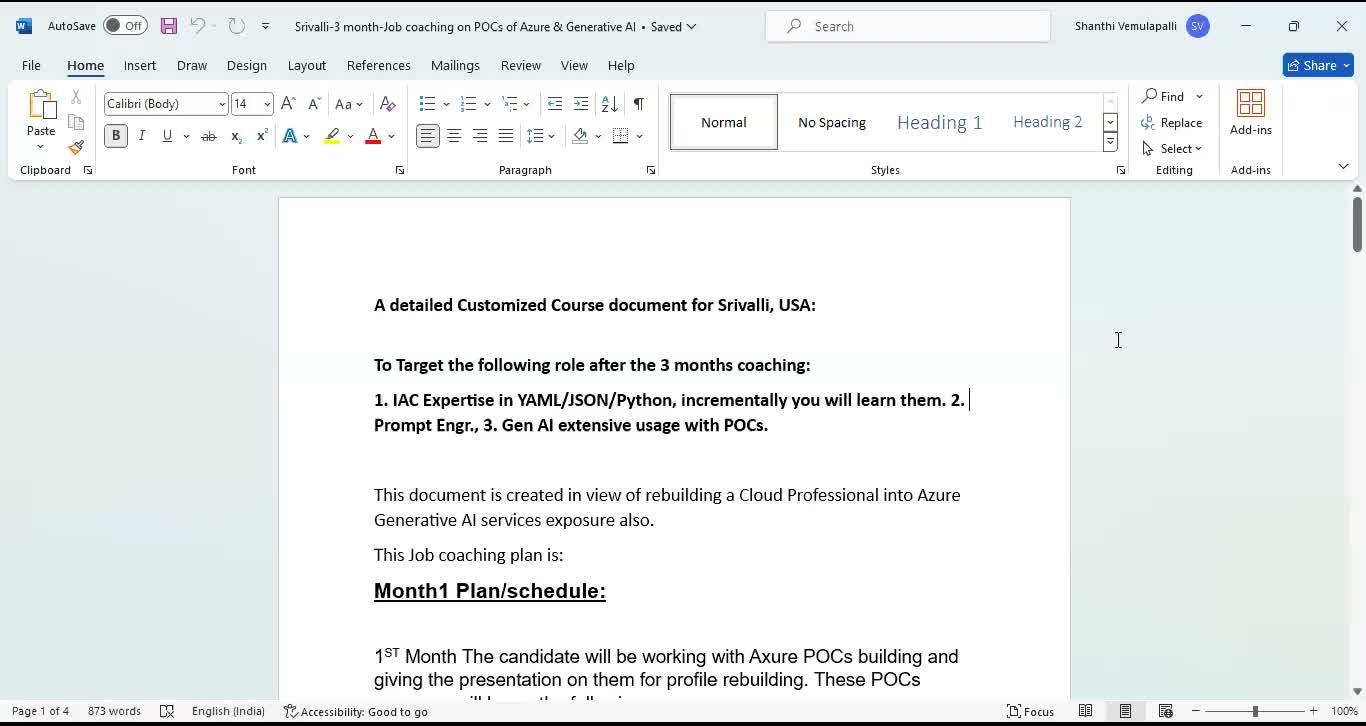
Task: Click the Copy icon in Clipboard group
Action: click(76, 122)
